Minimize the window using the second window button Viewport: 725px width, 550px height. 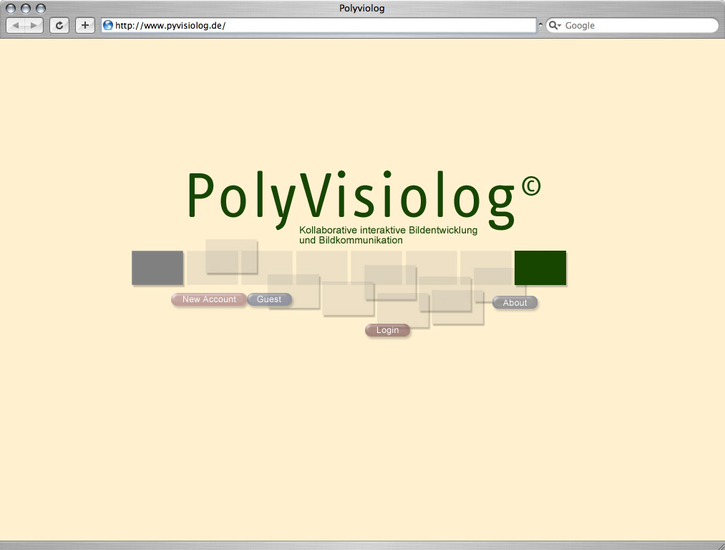pos(26,8)
